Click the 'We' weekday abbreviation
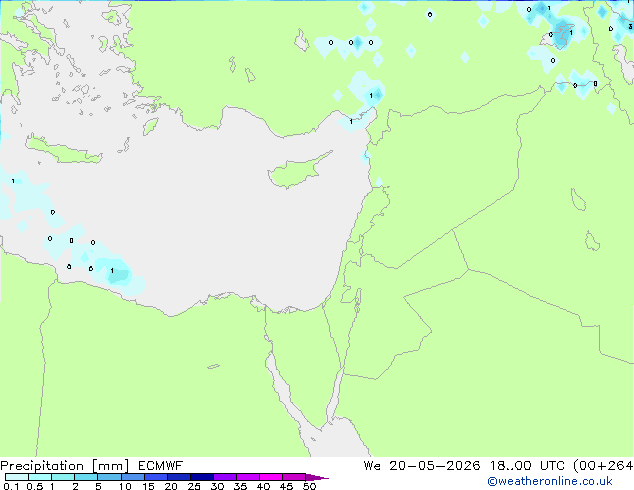Image resolution: width=634 pixels, height=490 pixels. [372, 466]
